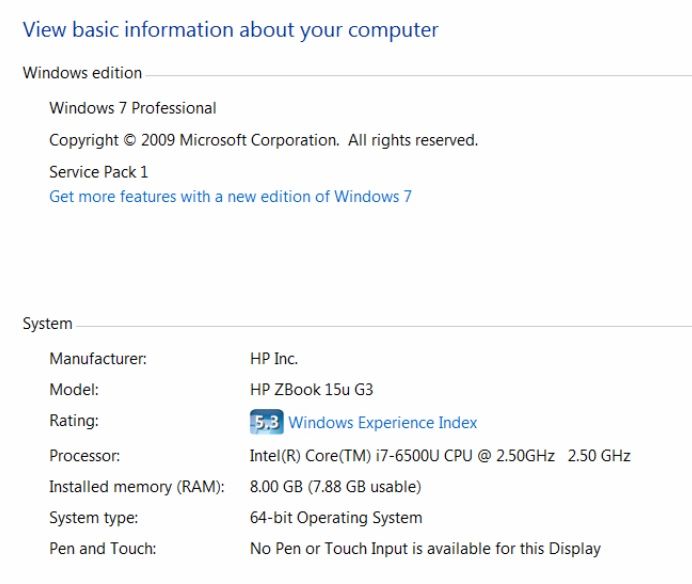
Task: Click the 'Service Pack 1' text
Action: [x=98, y=172]
